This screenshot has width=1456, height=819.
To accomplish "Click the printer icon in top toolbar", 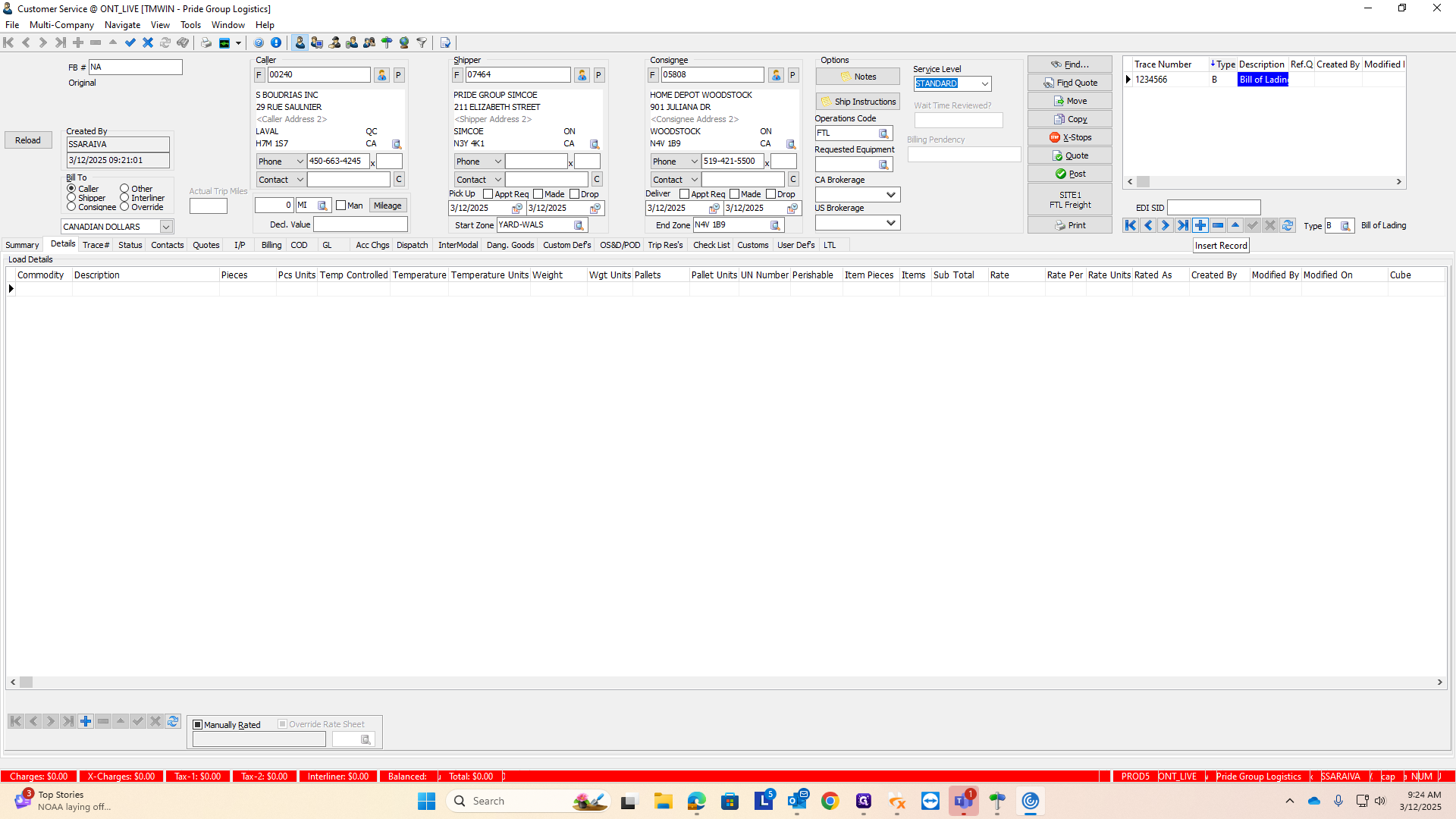I will pyautogui.click(x=206, y=42).
